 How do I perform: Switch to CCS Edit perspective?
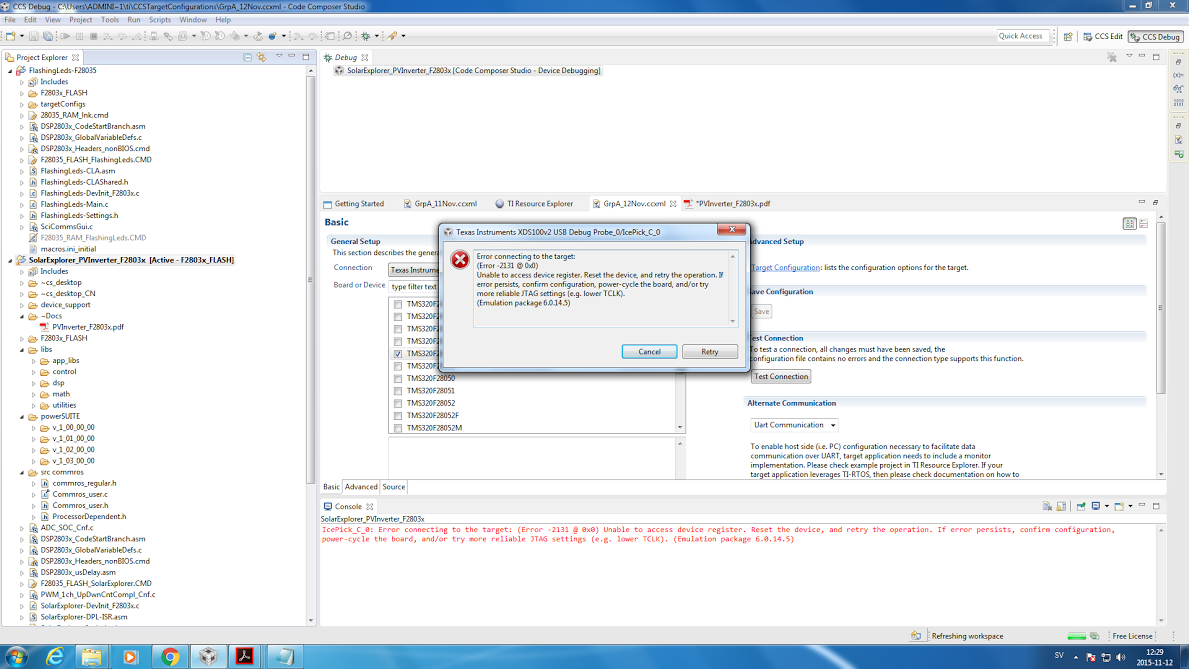(x=1103, y=36)
